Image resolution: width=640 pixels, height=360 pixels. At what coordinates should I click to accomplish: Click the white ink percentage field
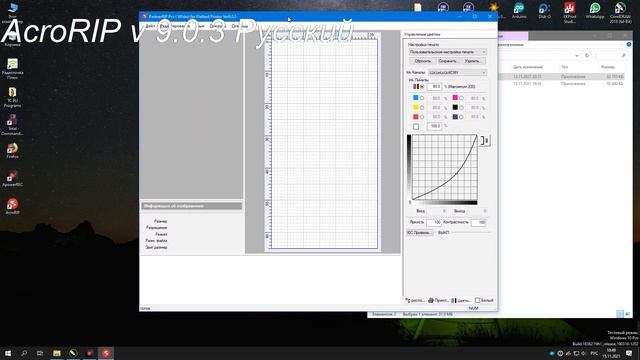click(435, 126)
